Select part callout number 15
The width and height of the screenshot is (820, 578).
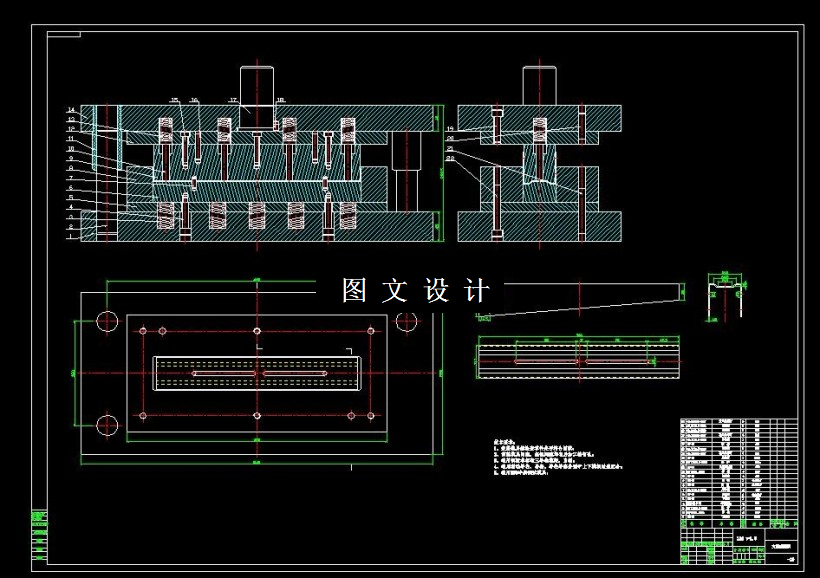coord(174,99)
